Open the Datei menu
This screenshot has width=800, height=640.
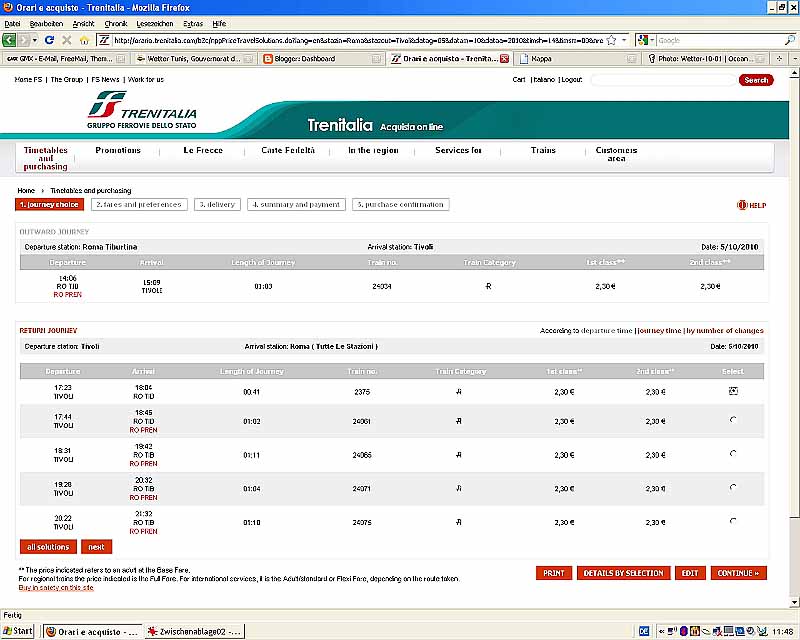coord(12,23)
